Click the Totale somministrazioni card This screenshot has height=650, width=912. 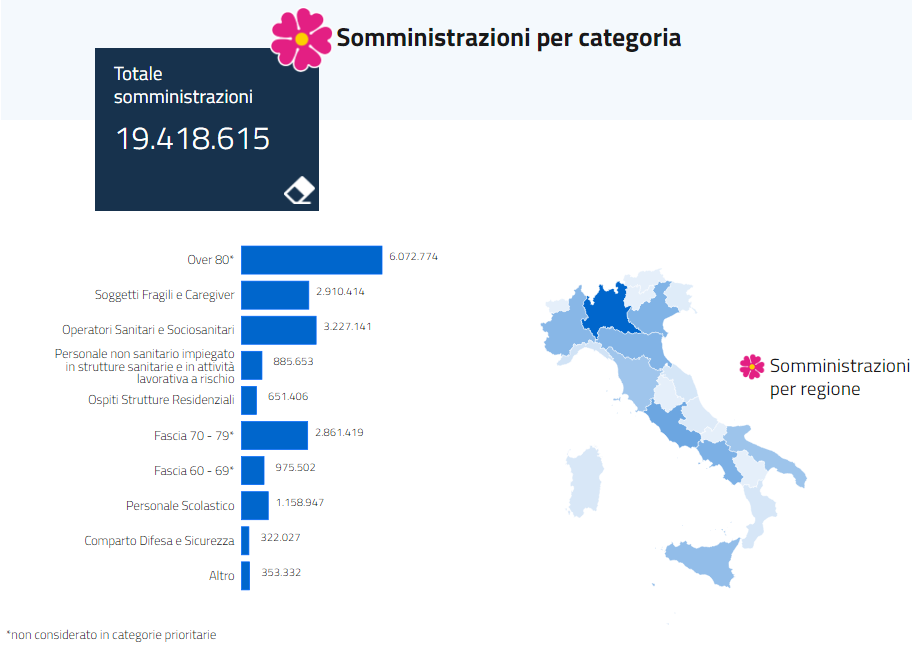pyautogui.click(x=206, y=128)
